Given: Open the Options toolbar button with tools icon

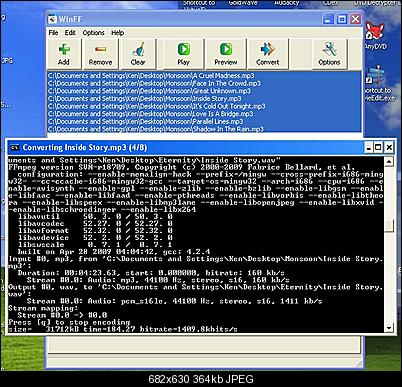Looking at the screenshot, I should point(329,54).
